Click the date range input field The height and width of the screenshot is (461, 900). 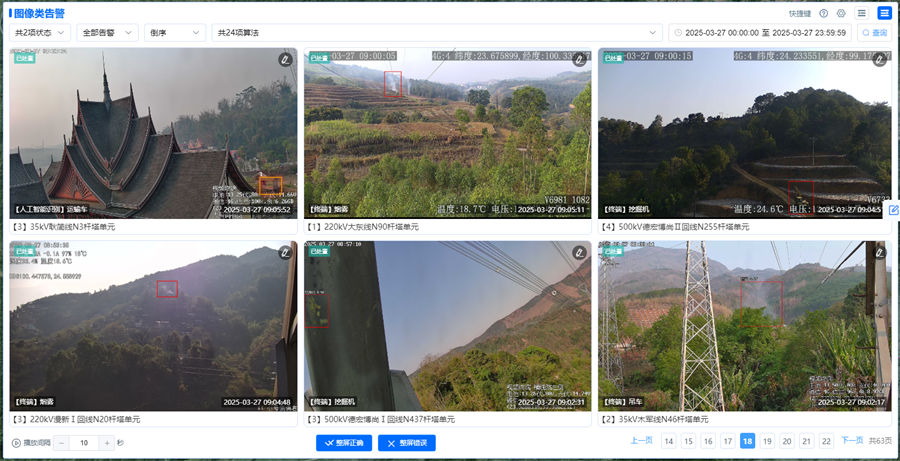(760, 33)
